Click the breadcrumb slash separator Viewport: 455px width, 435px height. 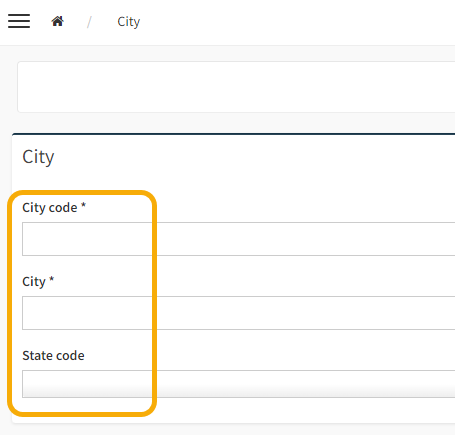click(x=89, y=22)
